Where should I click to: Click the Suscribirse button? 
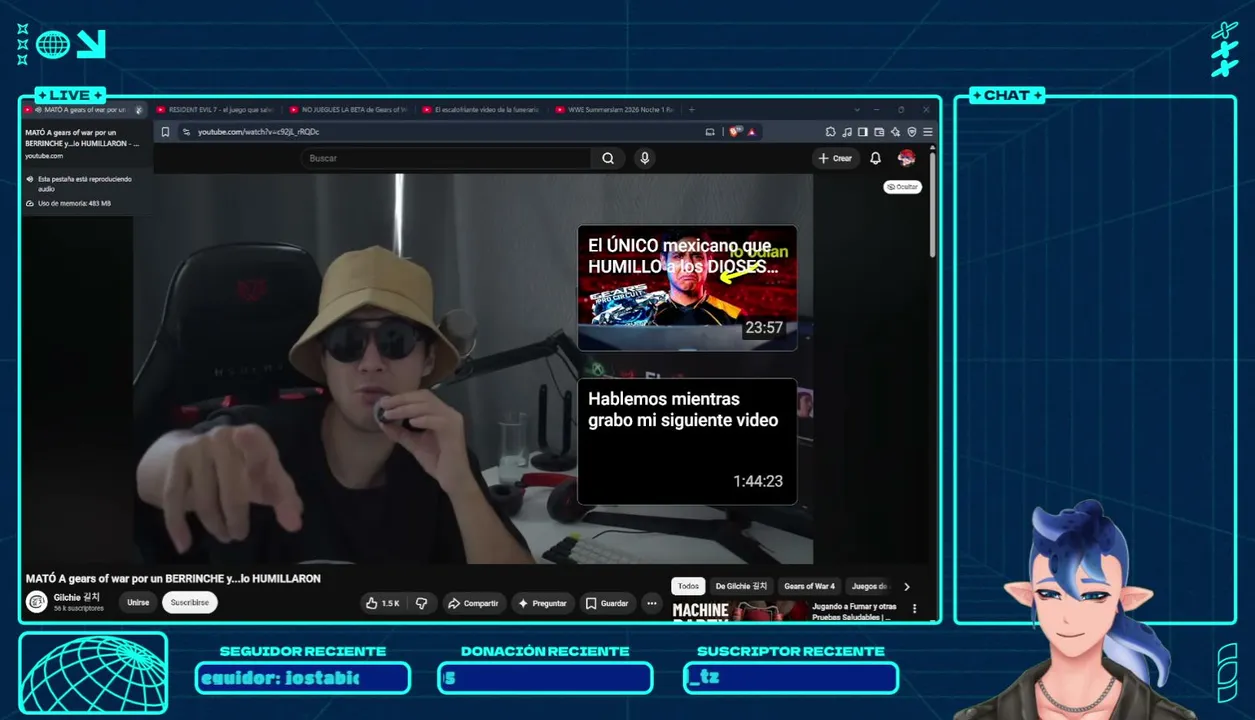(x=190, y=603)
